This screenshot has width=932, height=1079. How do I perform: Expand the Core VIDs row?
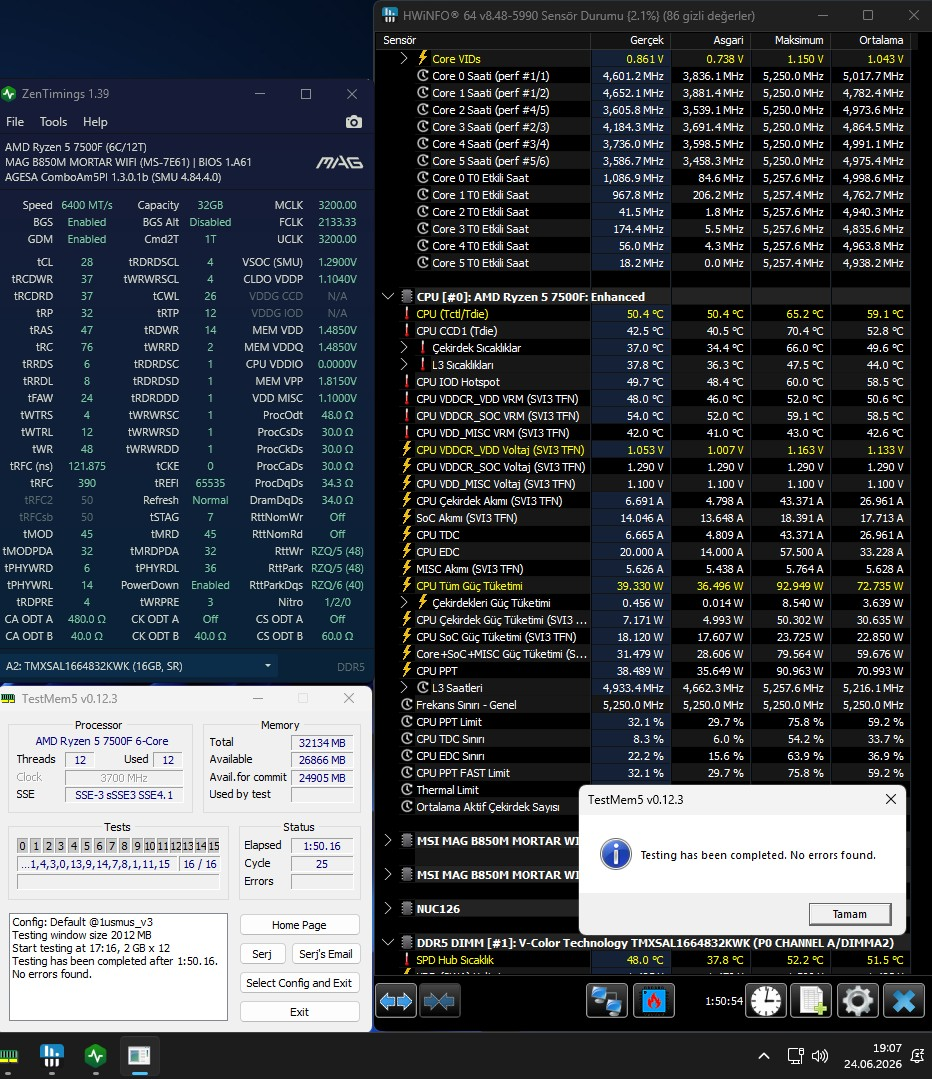click(404, 59)
